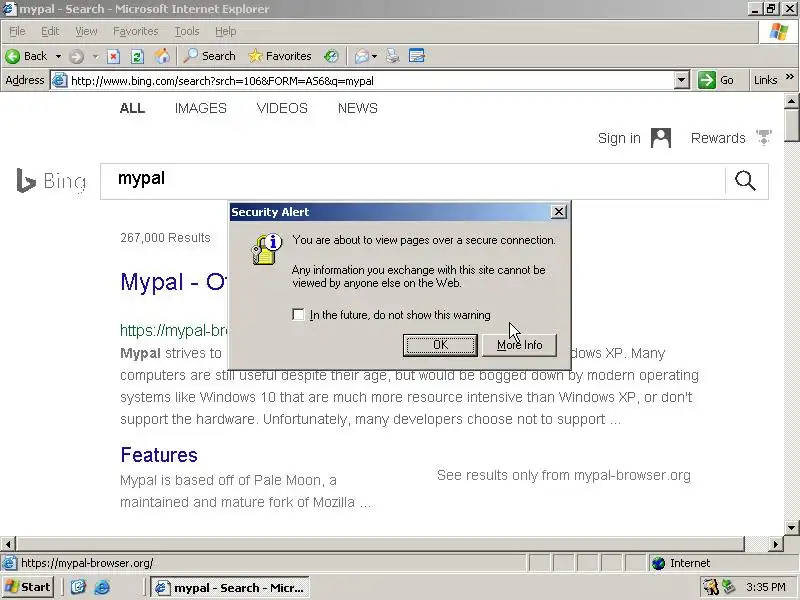This screenshot has height=600, width=800.
Task: Select the ALL search tab
Action: [x=132, y=108]
